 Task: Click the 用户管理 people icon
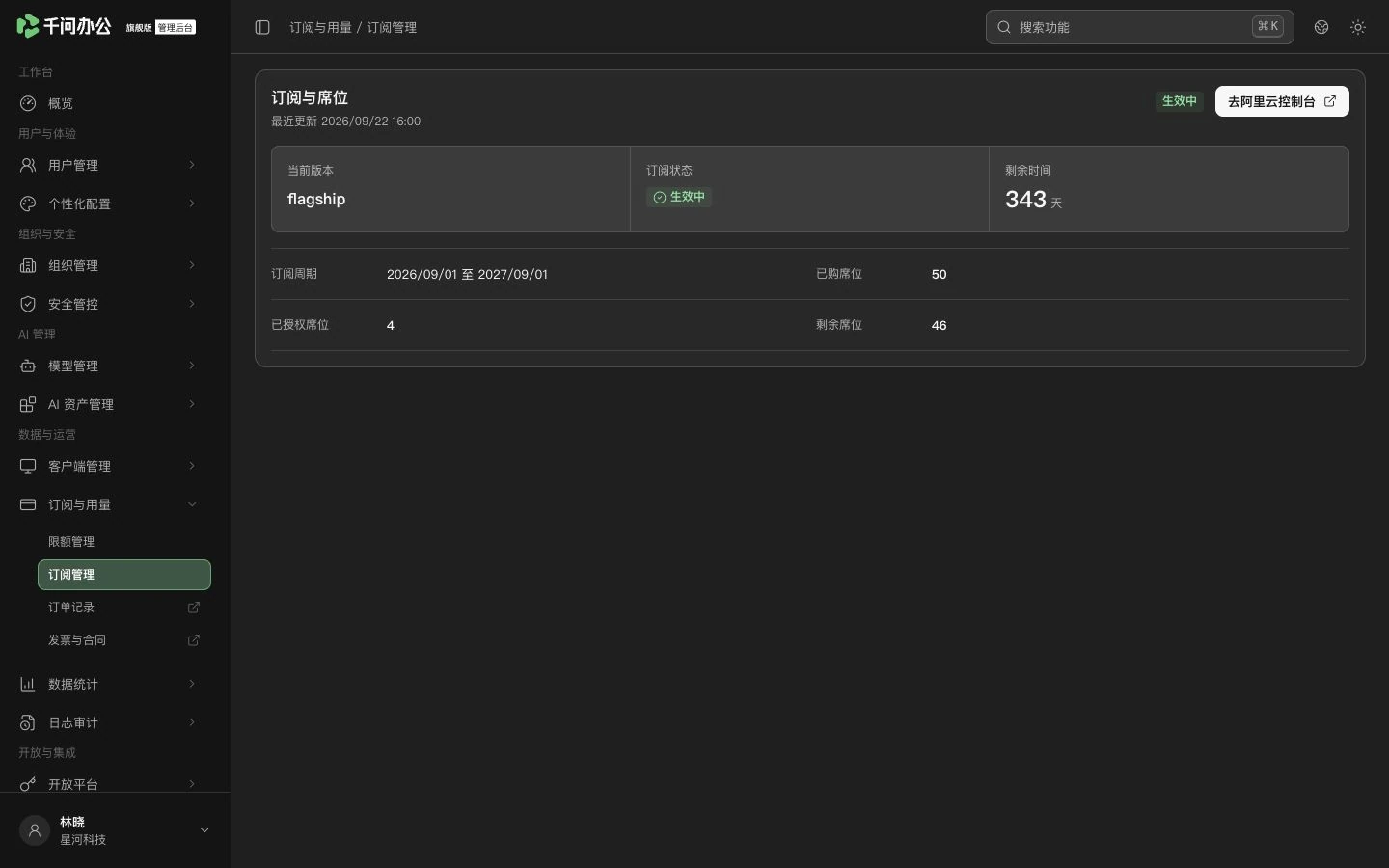(x=28, y=165)
